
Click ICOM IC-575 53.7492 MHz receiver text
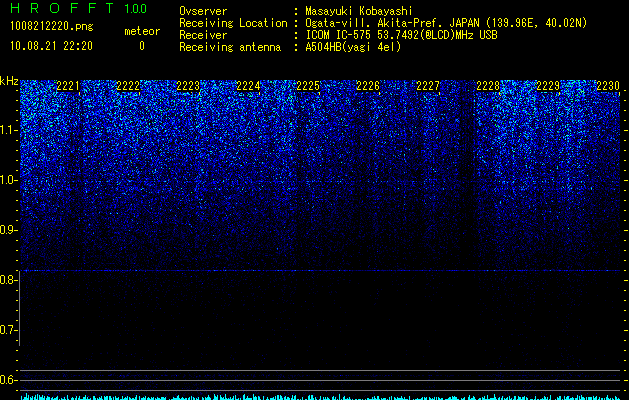pyautogui.click(x=402, y=35)
